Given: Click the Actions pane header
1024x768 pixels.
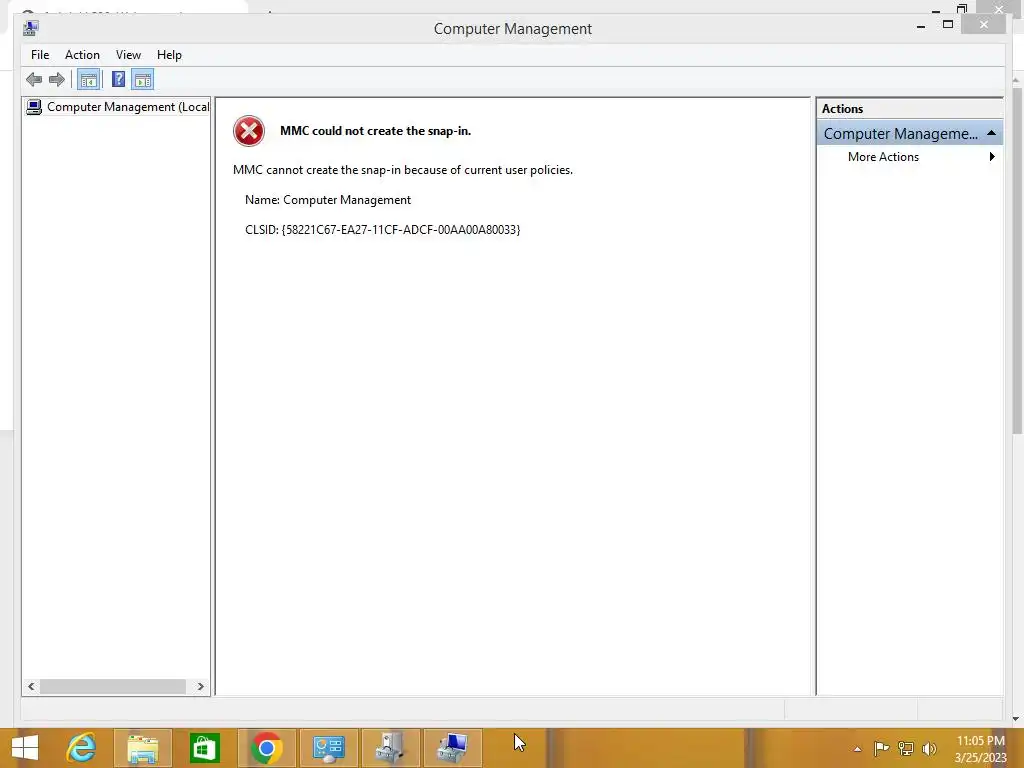Looking at the screenshot, I should 909,109.
